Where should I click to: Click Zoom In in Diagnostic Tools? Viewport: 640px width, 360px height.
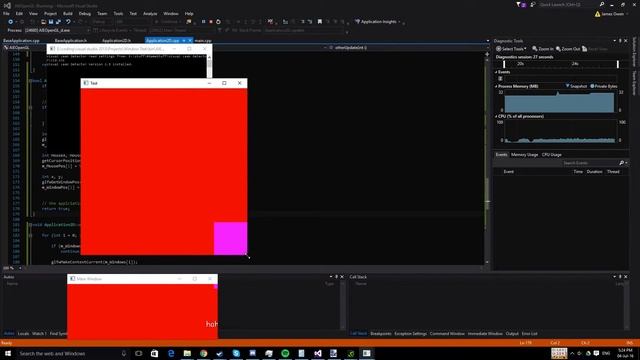tap(542, 49)
